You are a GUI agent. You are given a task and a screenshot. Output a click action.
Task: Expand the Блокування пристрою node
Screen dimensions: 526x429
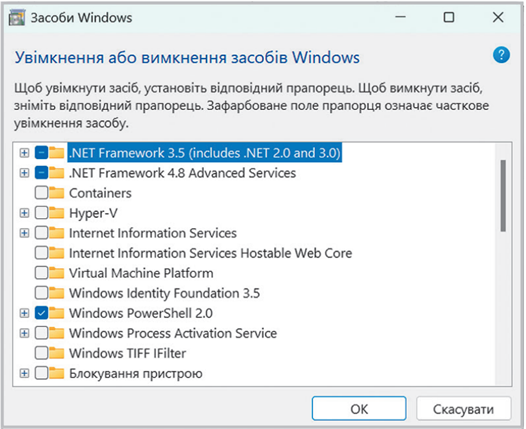24,373
